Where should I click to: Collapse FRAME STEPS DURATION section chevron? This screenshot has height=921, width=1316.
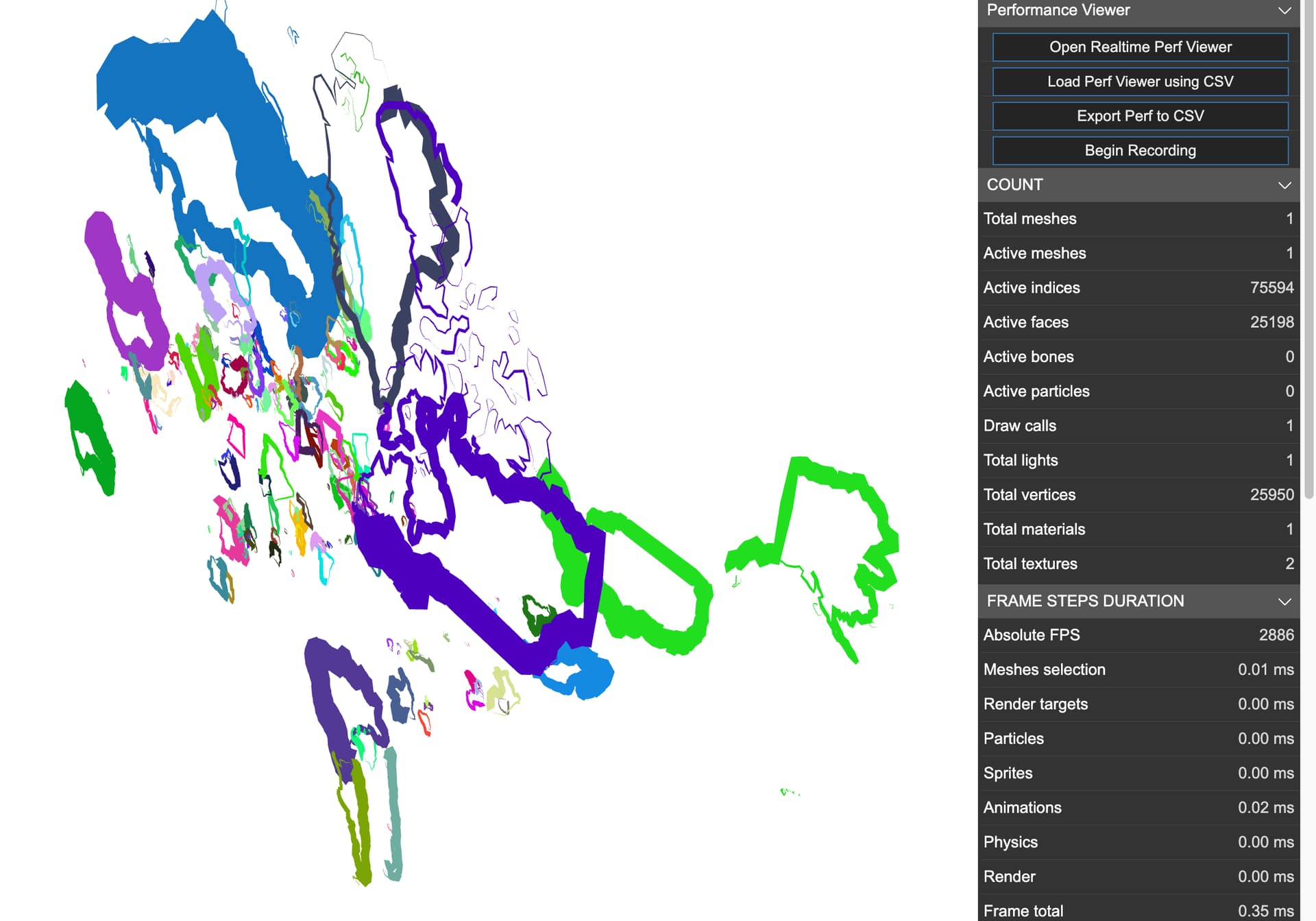click(x=1284, y=601)
